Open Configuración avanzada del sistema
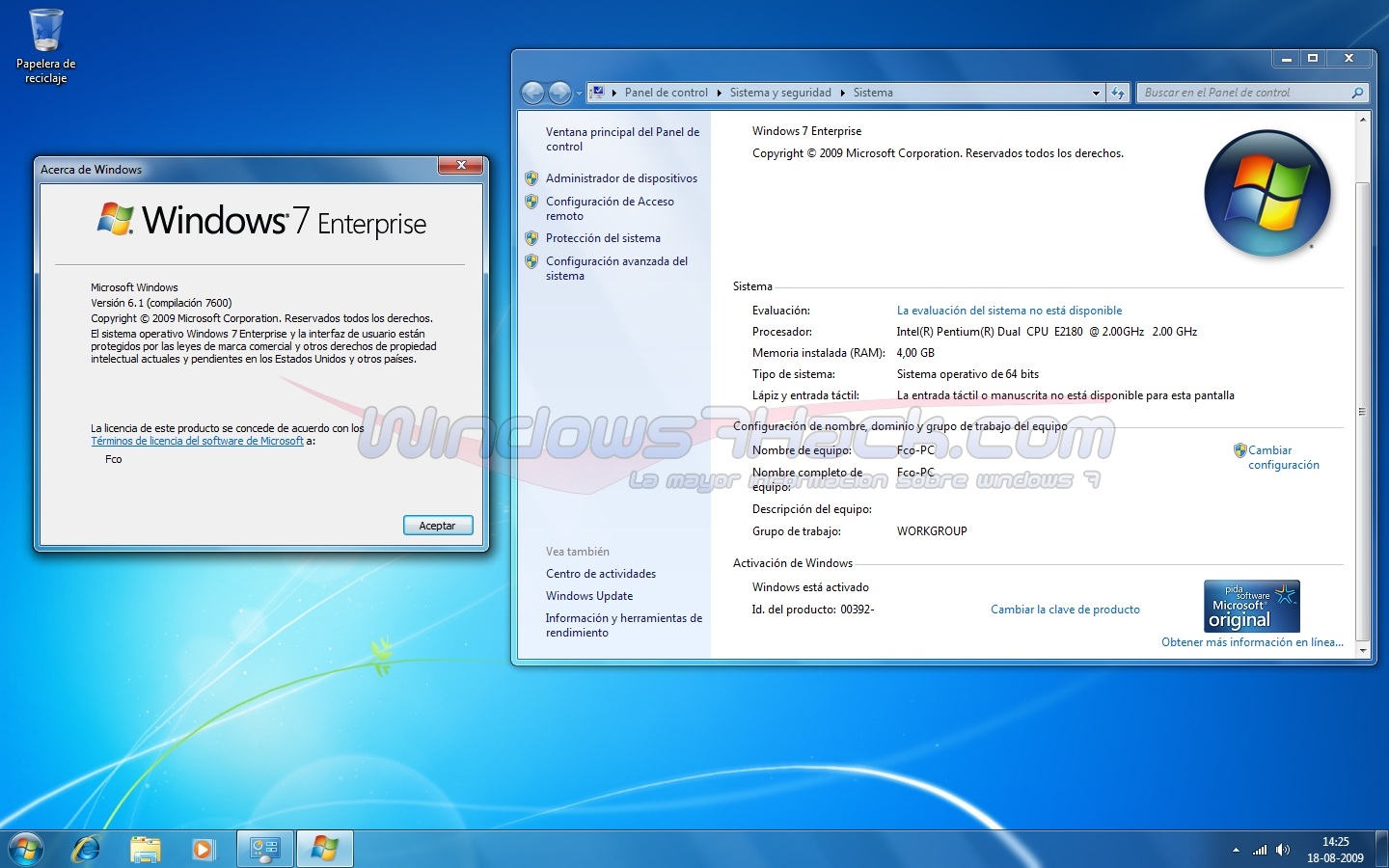This screenshot has height=868, width=1389. pos(616,268)
